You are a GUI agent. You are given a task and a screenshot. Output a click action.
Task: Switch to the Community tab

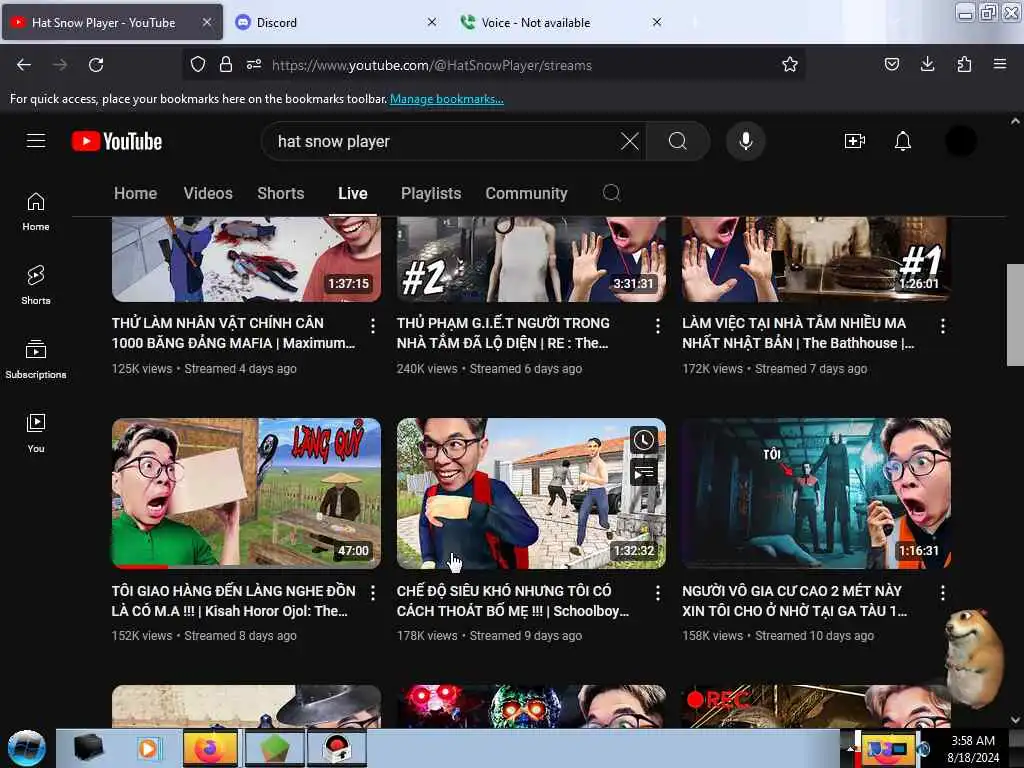pyautogui.click(x=526, y=193)
